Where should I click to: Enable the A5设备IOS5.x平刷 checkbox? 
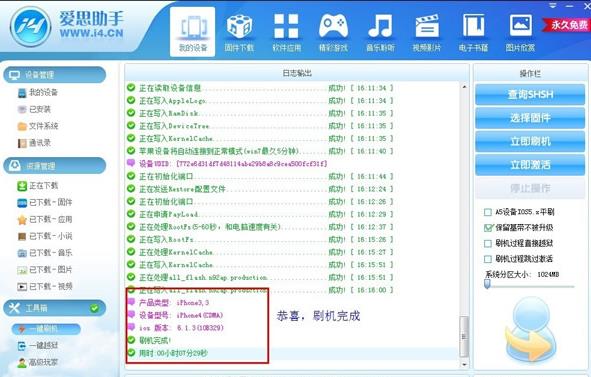[488, 212]
